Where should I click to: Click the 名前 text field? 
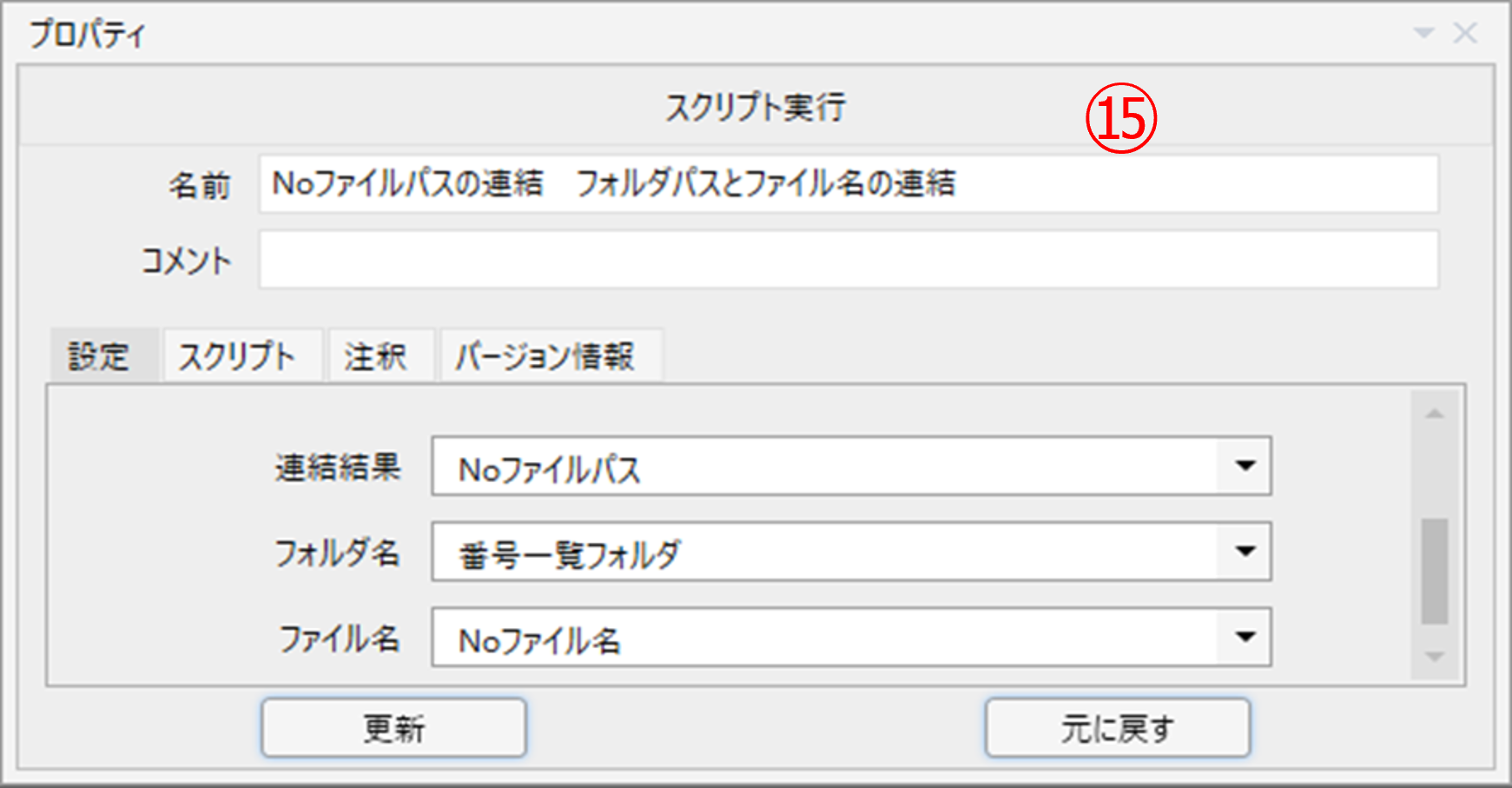(848, 184)
